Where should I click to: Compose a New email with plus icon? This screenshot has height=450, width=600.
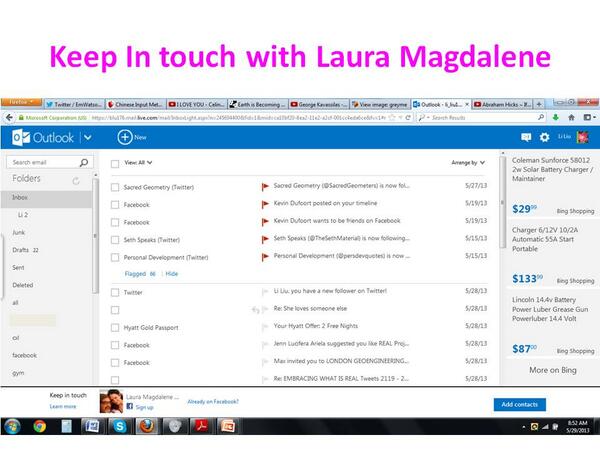[132, 137]
